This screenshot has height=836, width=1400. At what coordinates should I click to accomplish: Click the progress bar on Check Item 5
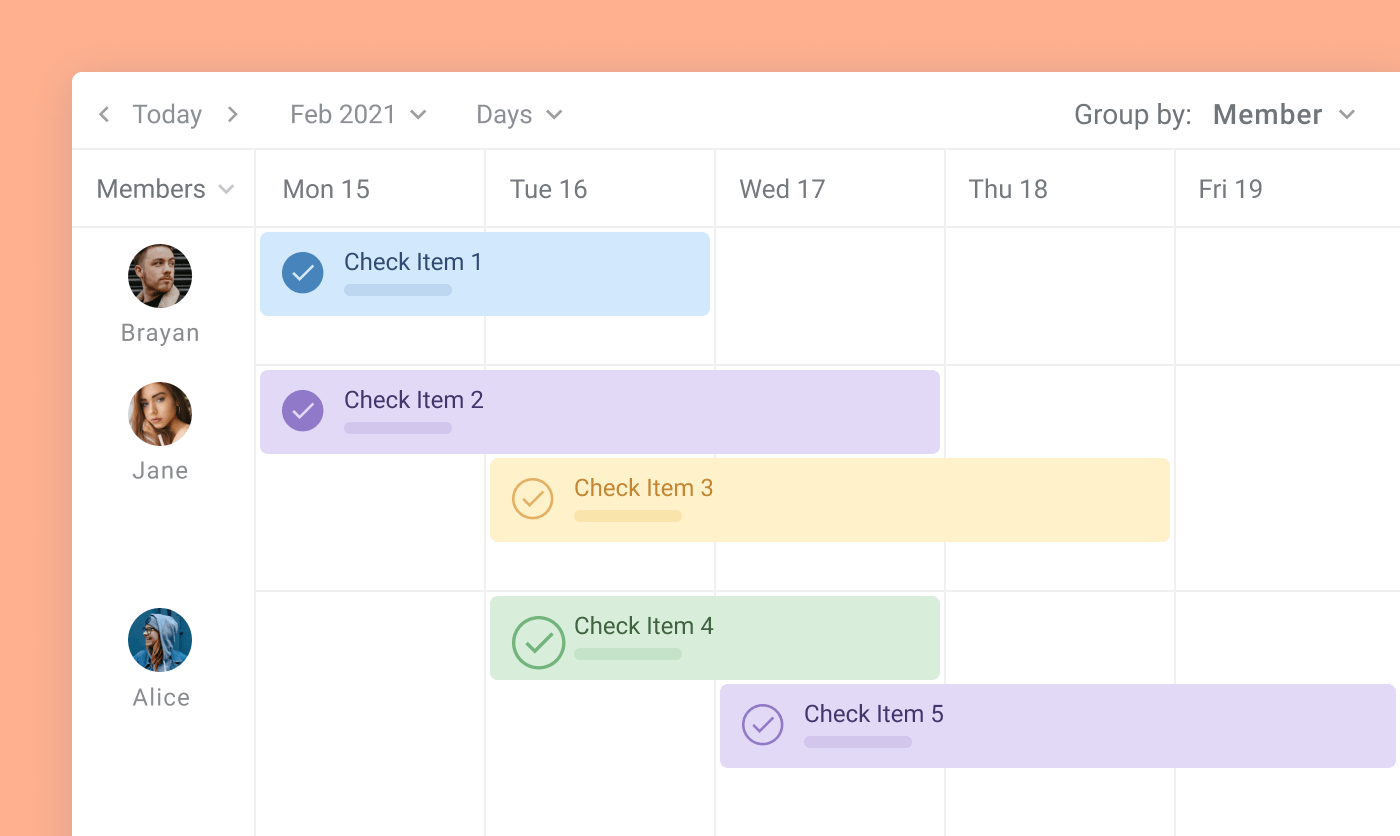tap(857, 742)
